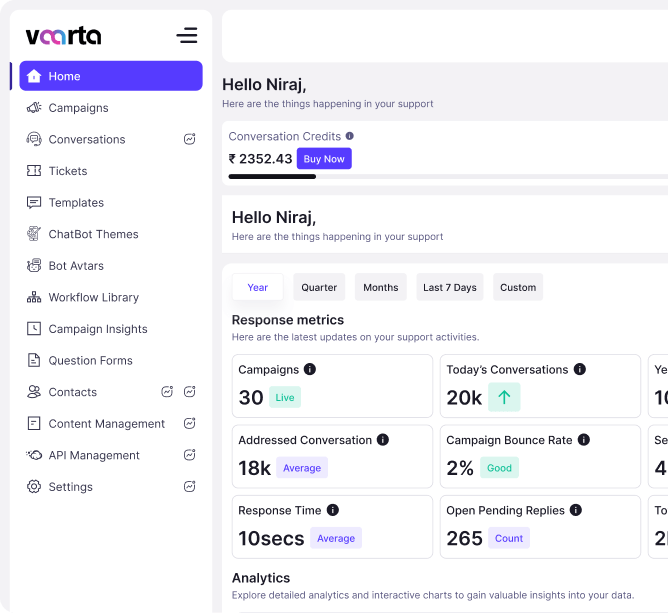The image size is (668, 613).
Task: Click the Average badge on Addressed Conversation
Action: click(x=302, y=467)
